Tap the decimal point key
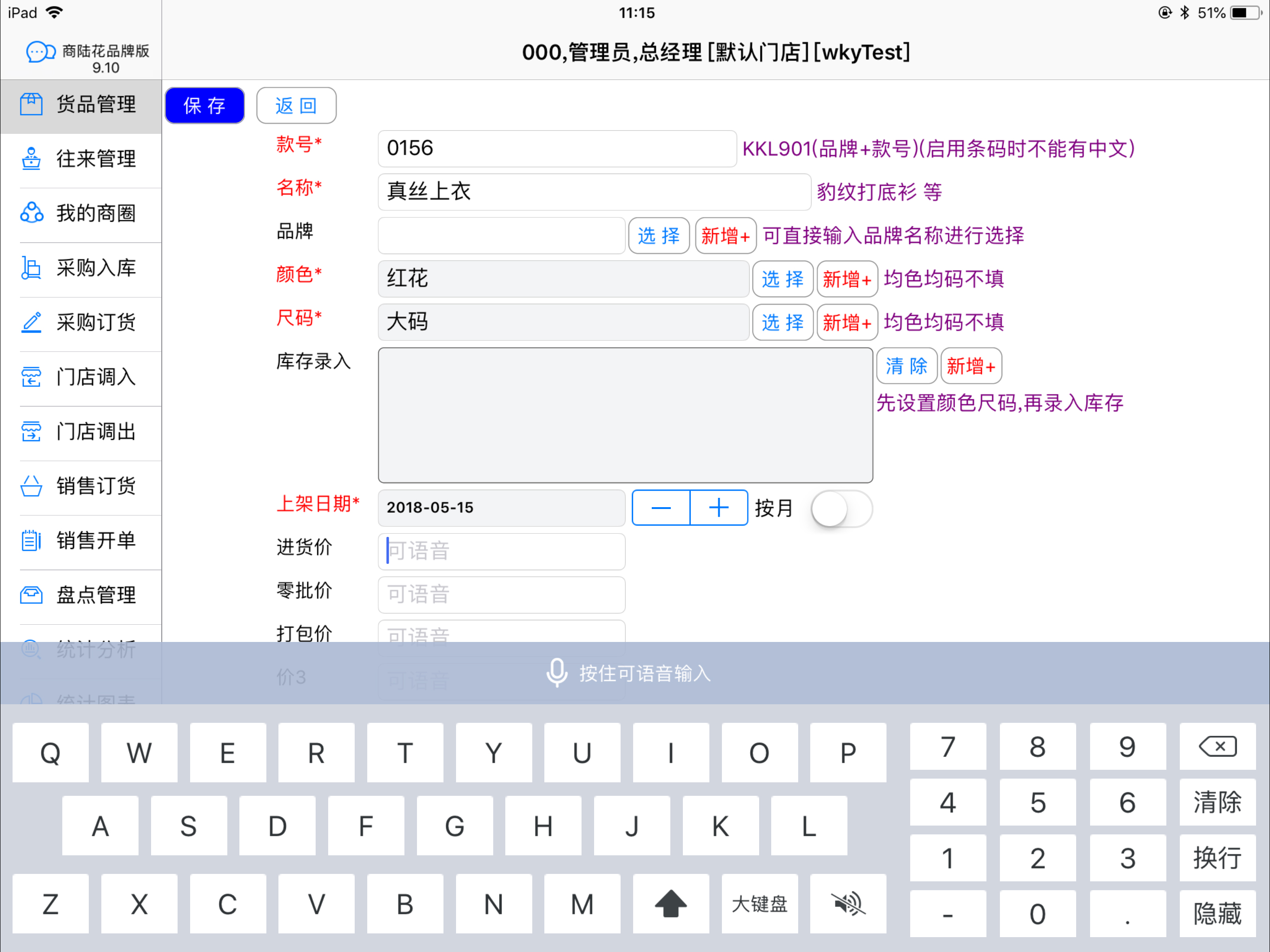The width and height of the screenshot is (1270, 952). [x=1128, y=913]
